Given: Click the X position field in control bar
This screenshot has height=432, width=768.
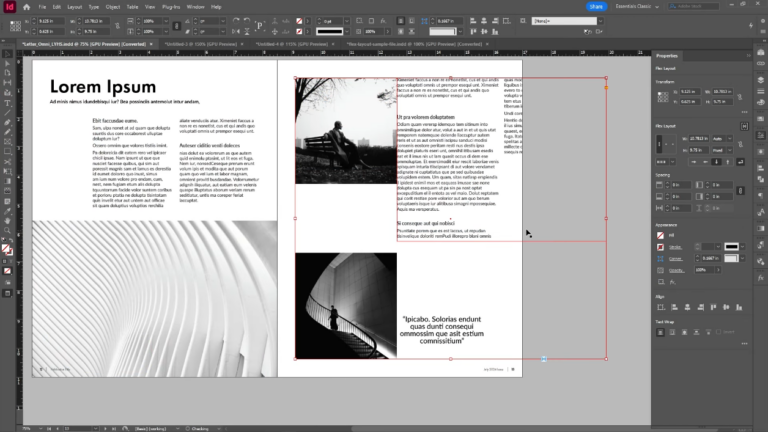Looking at the screenshot, I should coord(50,21).
